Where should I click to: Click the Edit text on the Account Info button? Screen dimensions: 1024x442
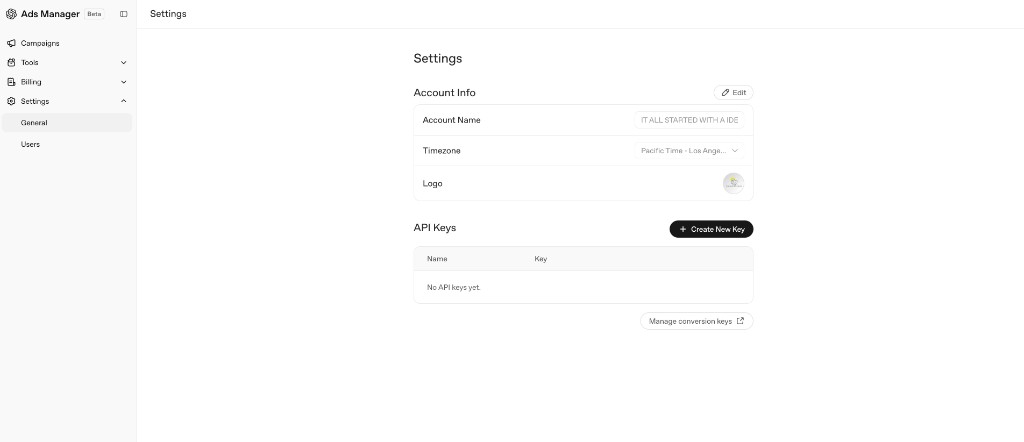(739, 93)
